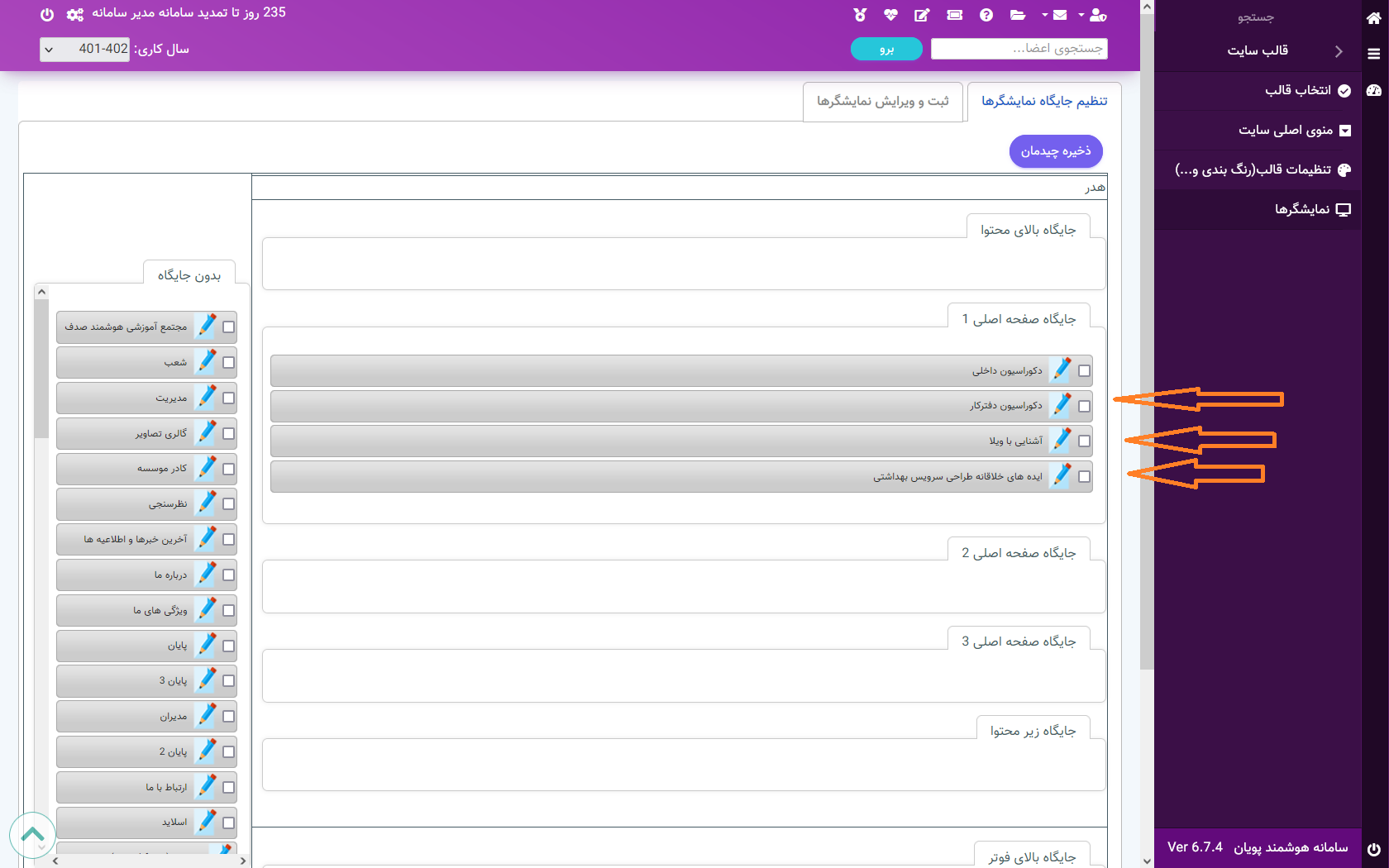This screenshot has height=868, width=1389.
Task: Check the ایده های خلاقانه checkbox
Action: [1084, 477]
